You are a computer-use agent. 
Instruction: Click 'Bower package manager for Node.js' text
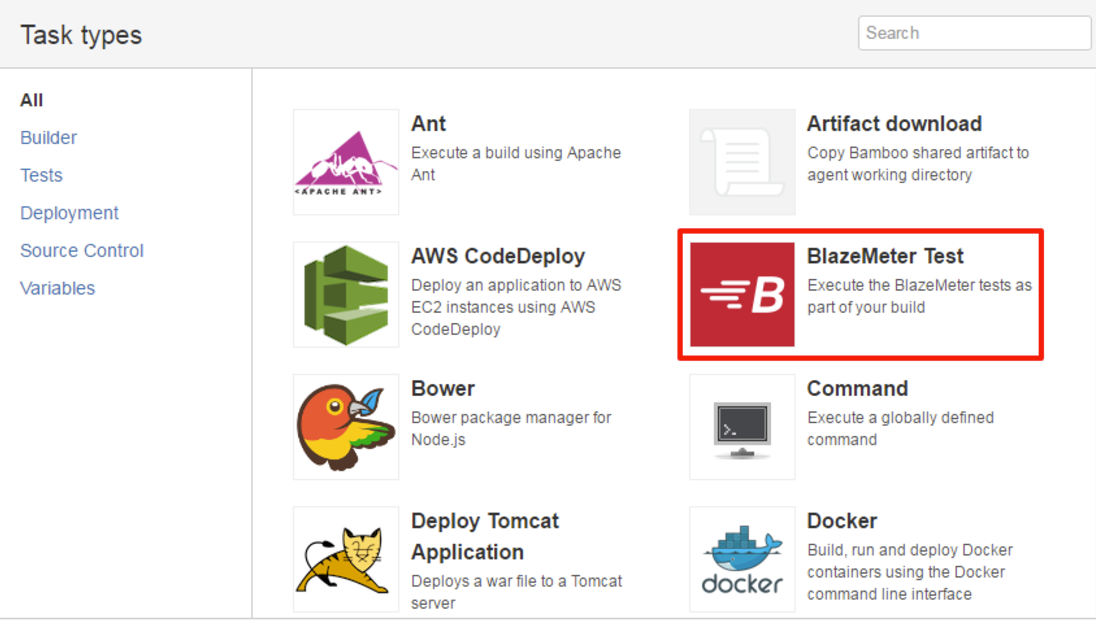pos(511,428)
